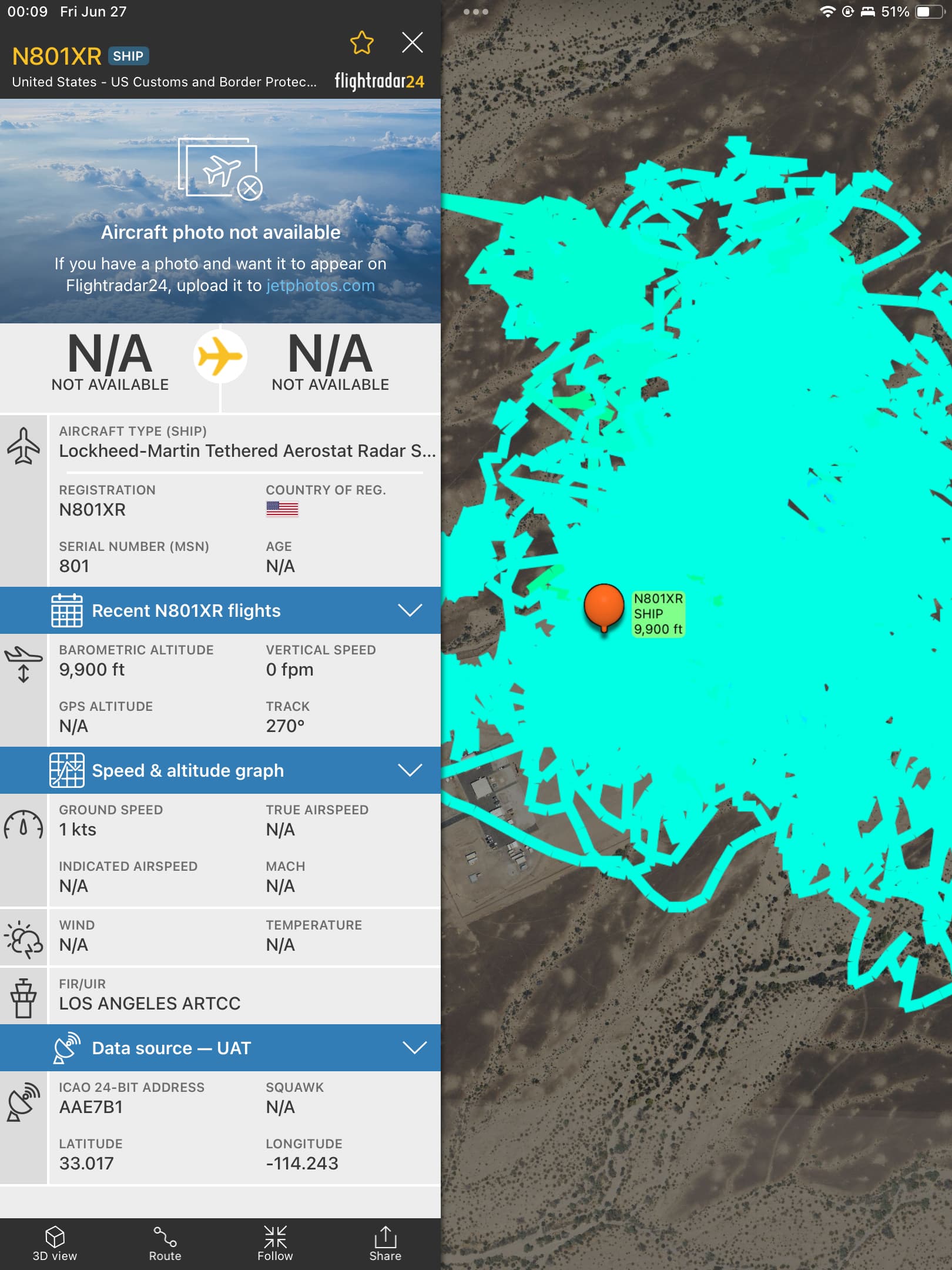Tap the registration value N801XR

[x=92, y=510]
